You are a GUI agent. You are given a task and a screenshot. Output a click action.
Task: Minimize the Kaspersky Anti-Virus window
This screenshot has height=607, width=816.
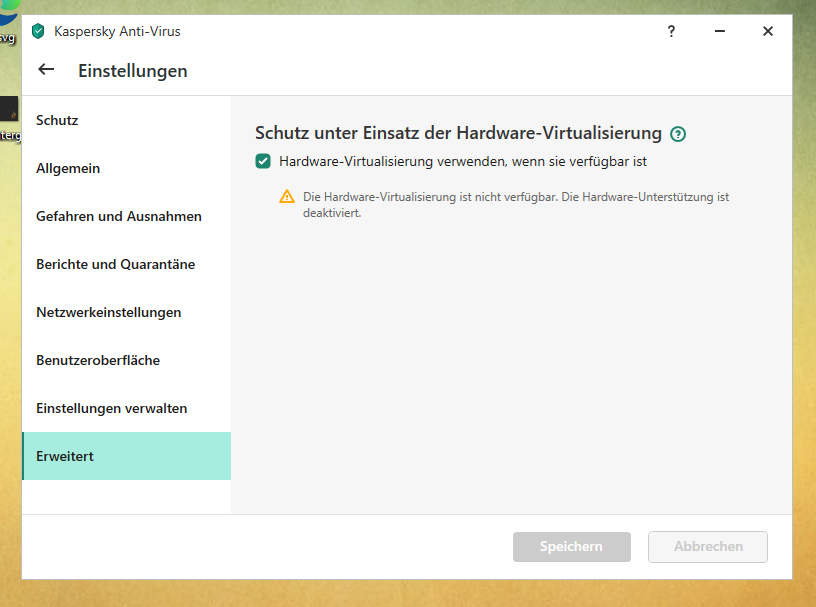720,31
